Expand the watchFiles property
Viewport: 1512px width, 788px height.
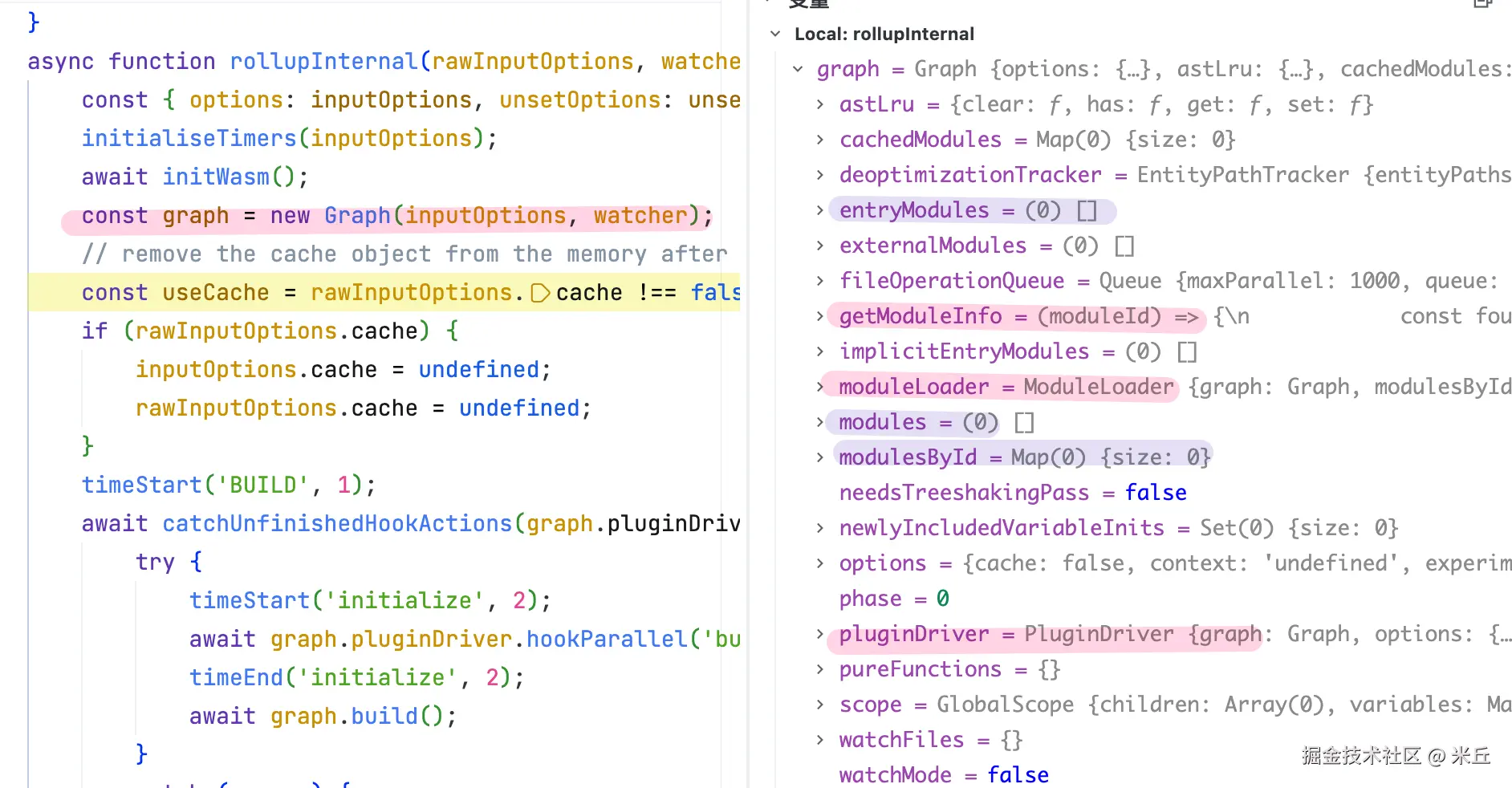[x=819, y=740]
